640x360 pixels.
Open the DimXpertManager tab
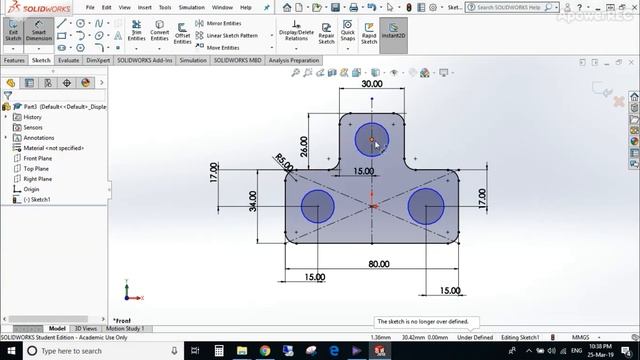(x=67, y=83)
